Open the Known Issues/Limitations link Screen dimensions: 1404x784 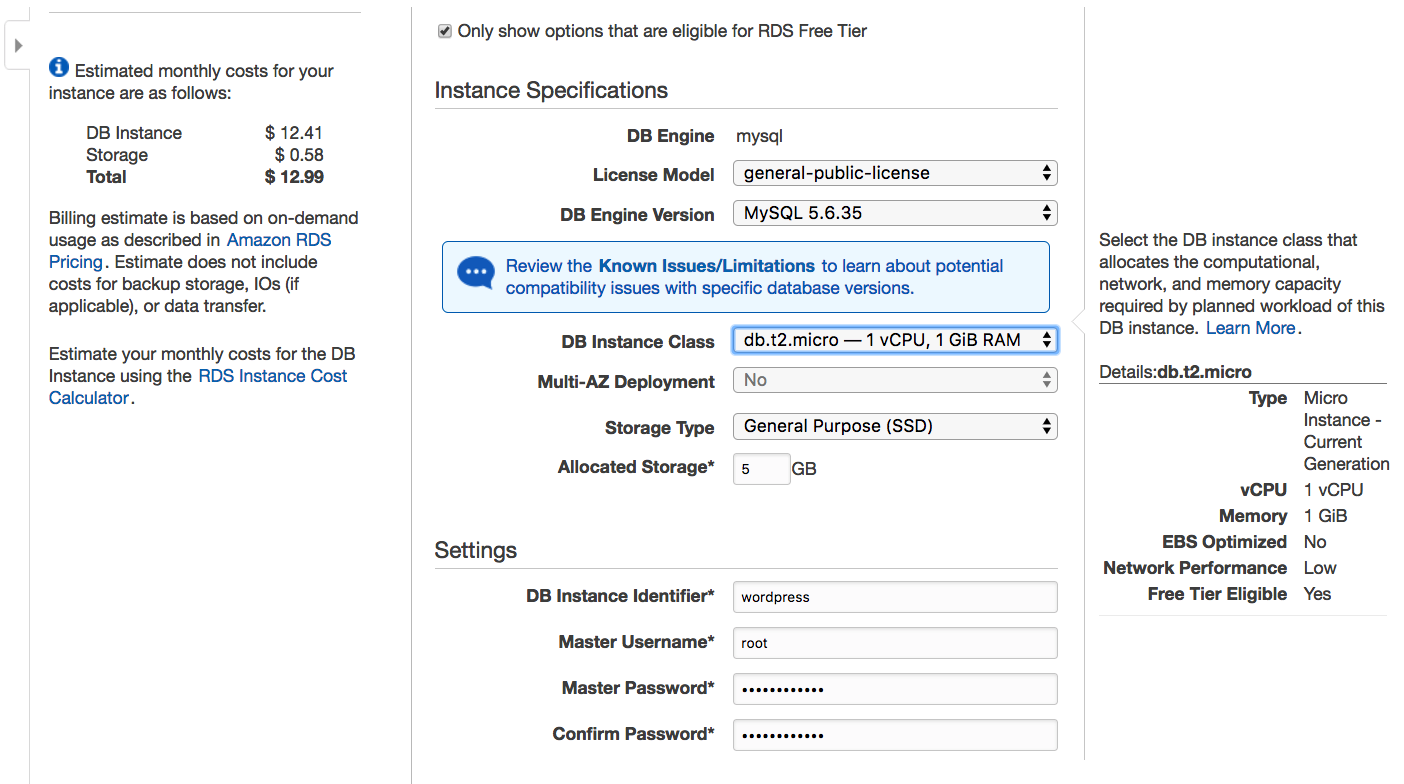click(706, 266)
